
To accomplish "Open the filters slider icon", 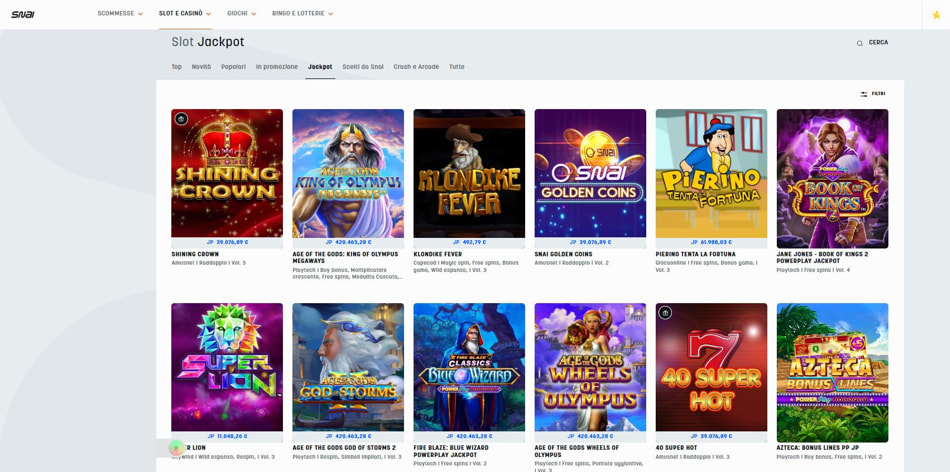I will point(863,94).
